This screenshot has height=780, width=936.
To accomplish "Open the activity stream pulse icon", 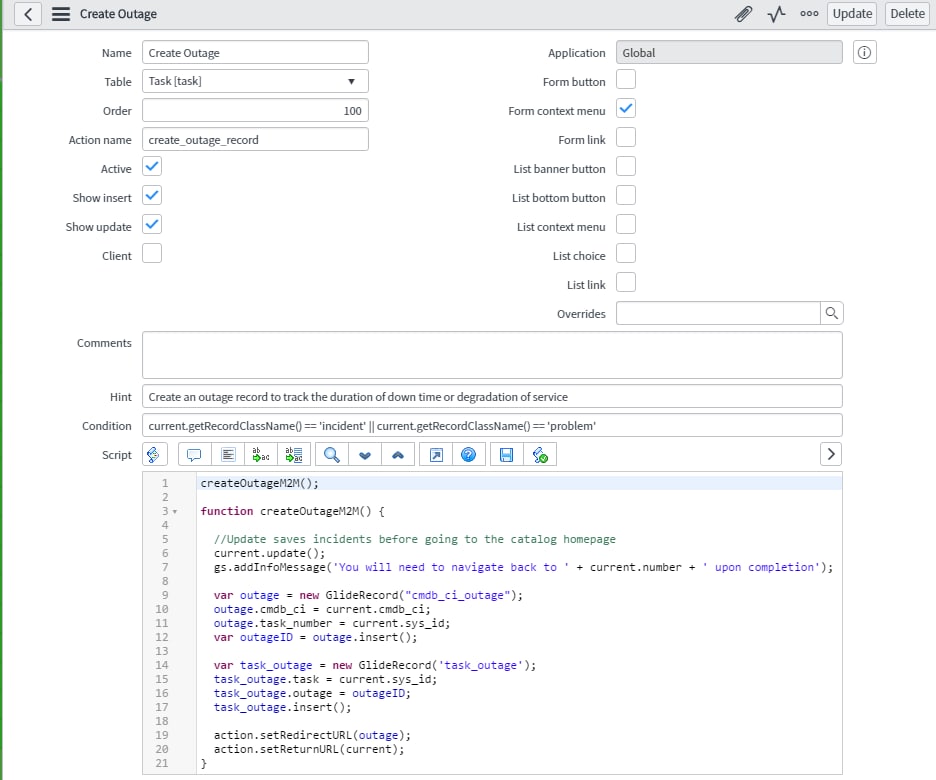I will pos(776,14).
